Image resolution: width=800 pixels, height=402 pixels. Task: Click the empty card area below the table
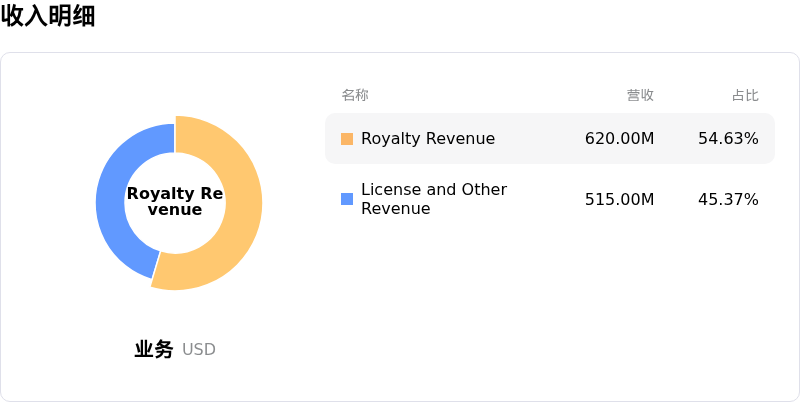point(550,310)
